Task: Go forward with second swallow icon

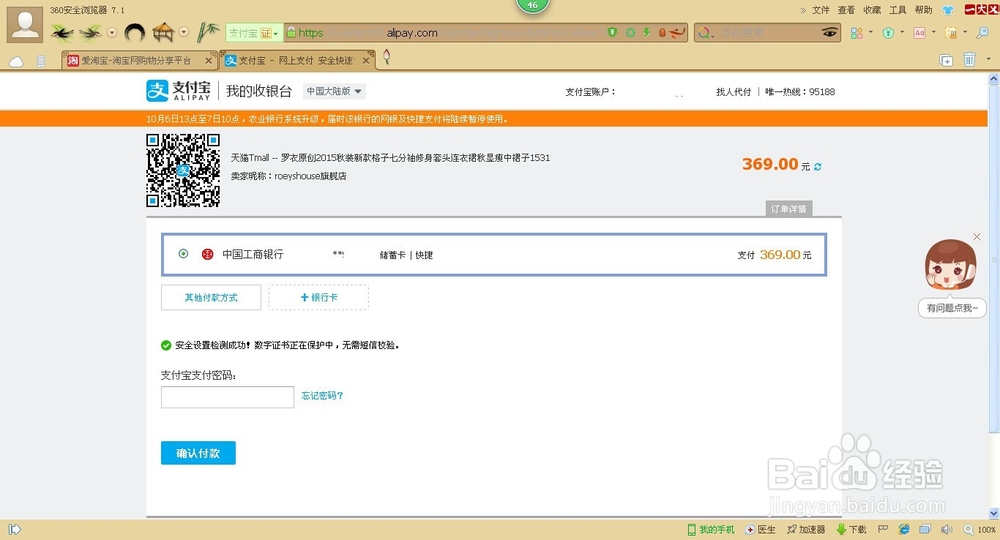Action: click(91, 32)
